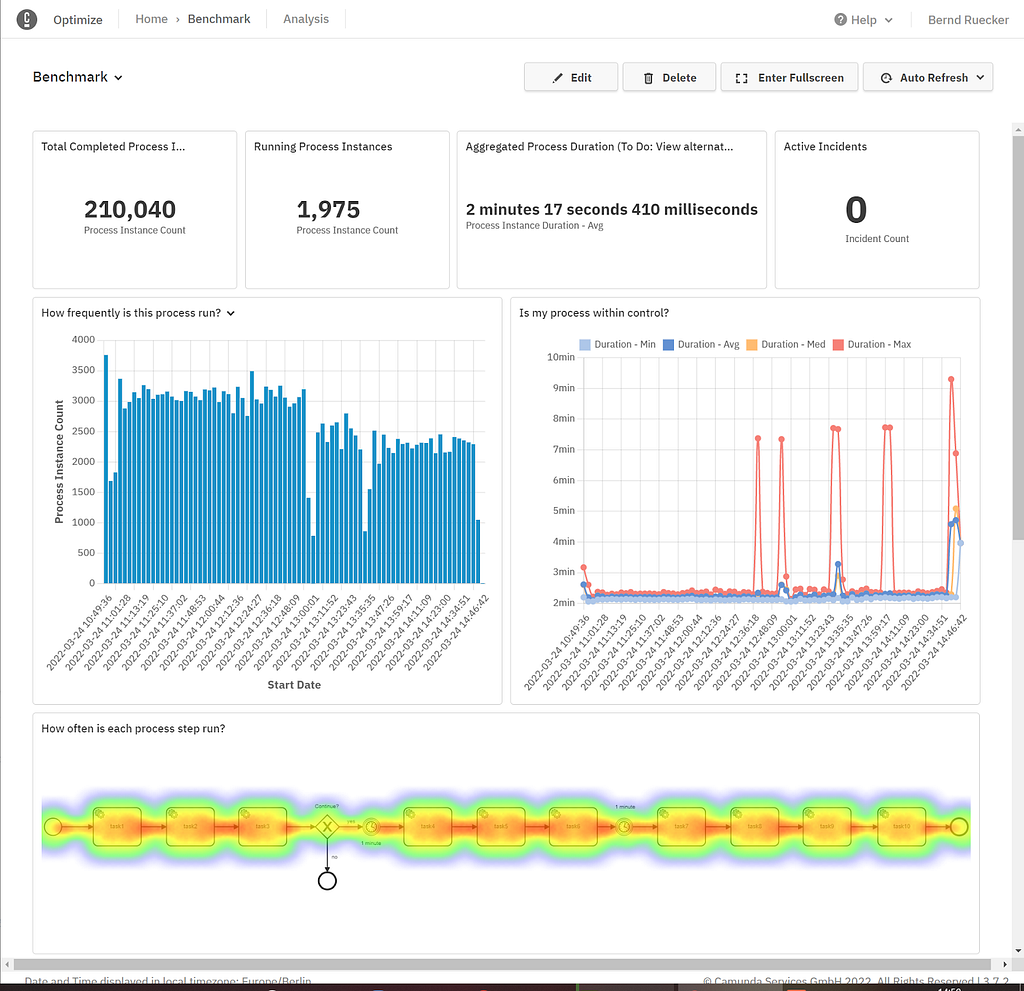Click the Camunda Optimize logo icon
The image size is (1024, 991).
(27, 20)
